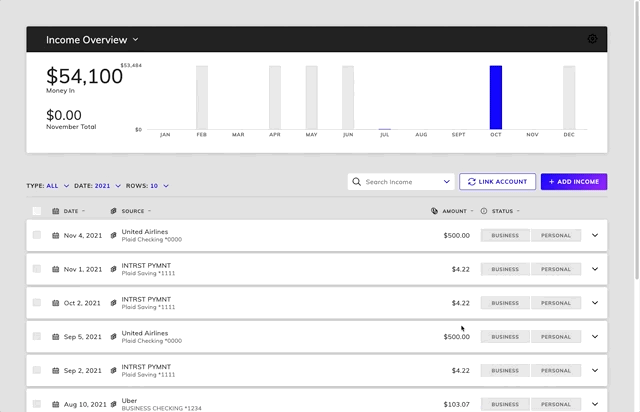Click the page vertical scrollbar
Screen dimensions: 640x412
(636, 140)
